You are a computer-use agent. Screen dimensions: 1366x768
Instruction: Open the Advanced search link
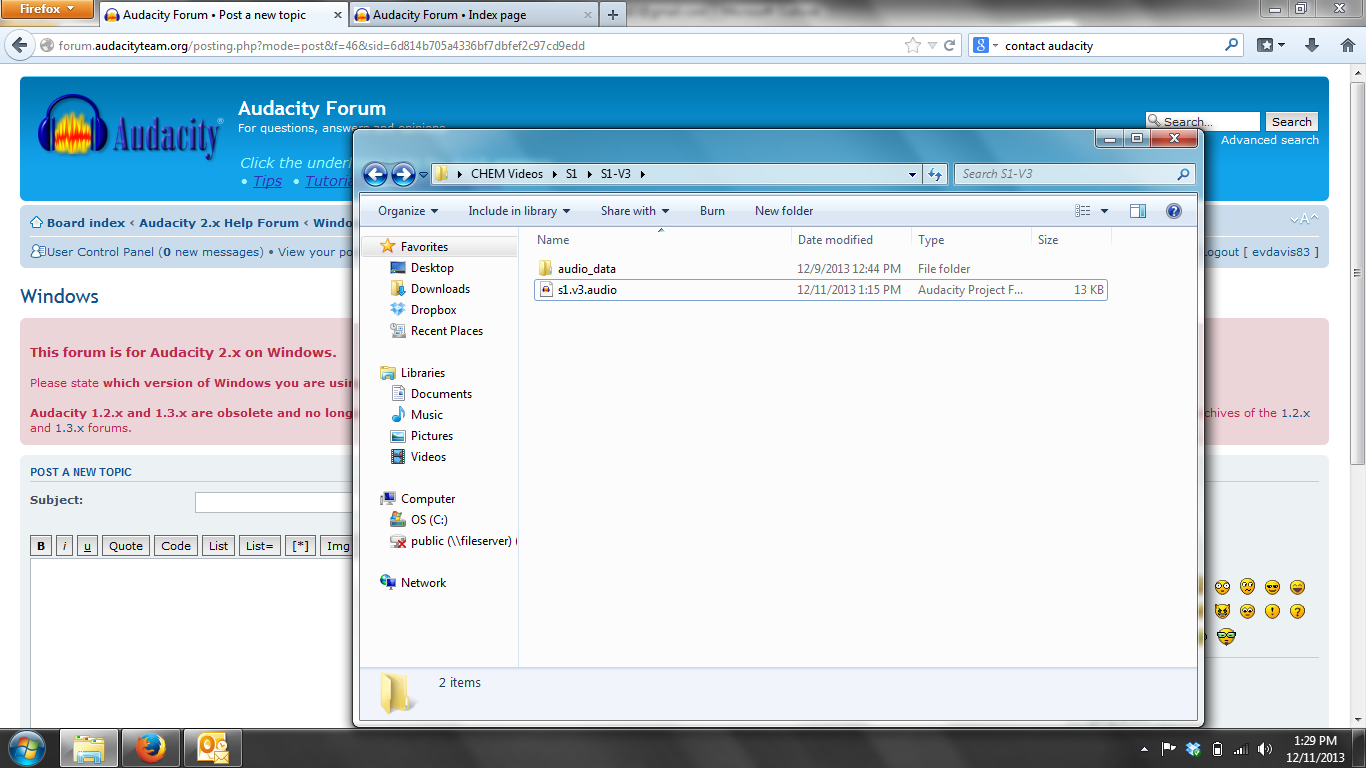tap(1270, 140)
